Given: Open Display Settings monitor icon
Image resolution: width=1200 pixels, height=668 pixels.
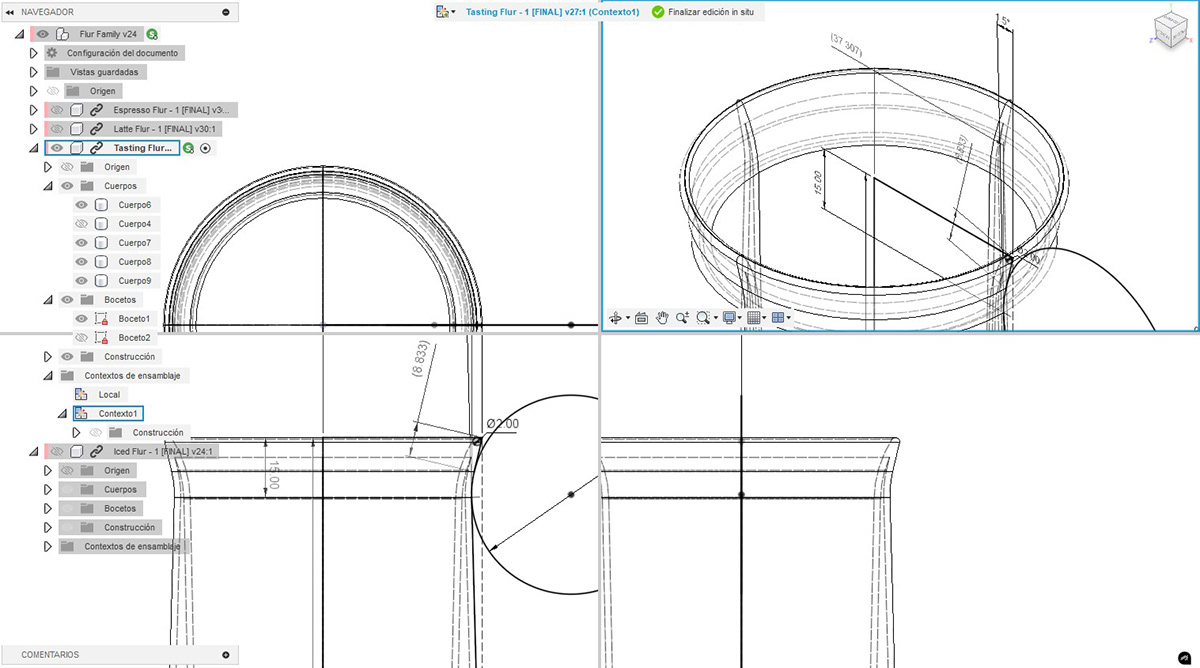Looking at the screenshot, I should click(x=729, y=318).
